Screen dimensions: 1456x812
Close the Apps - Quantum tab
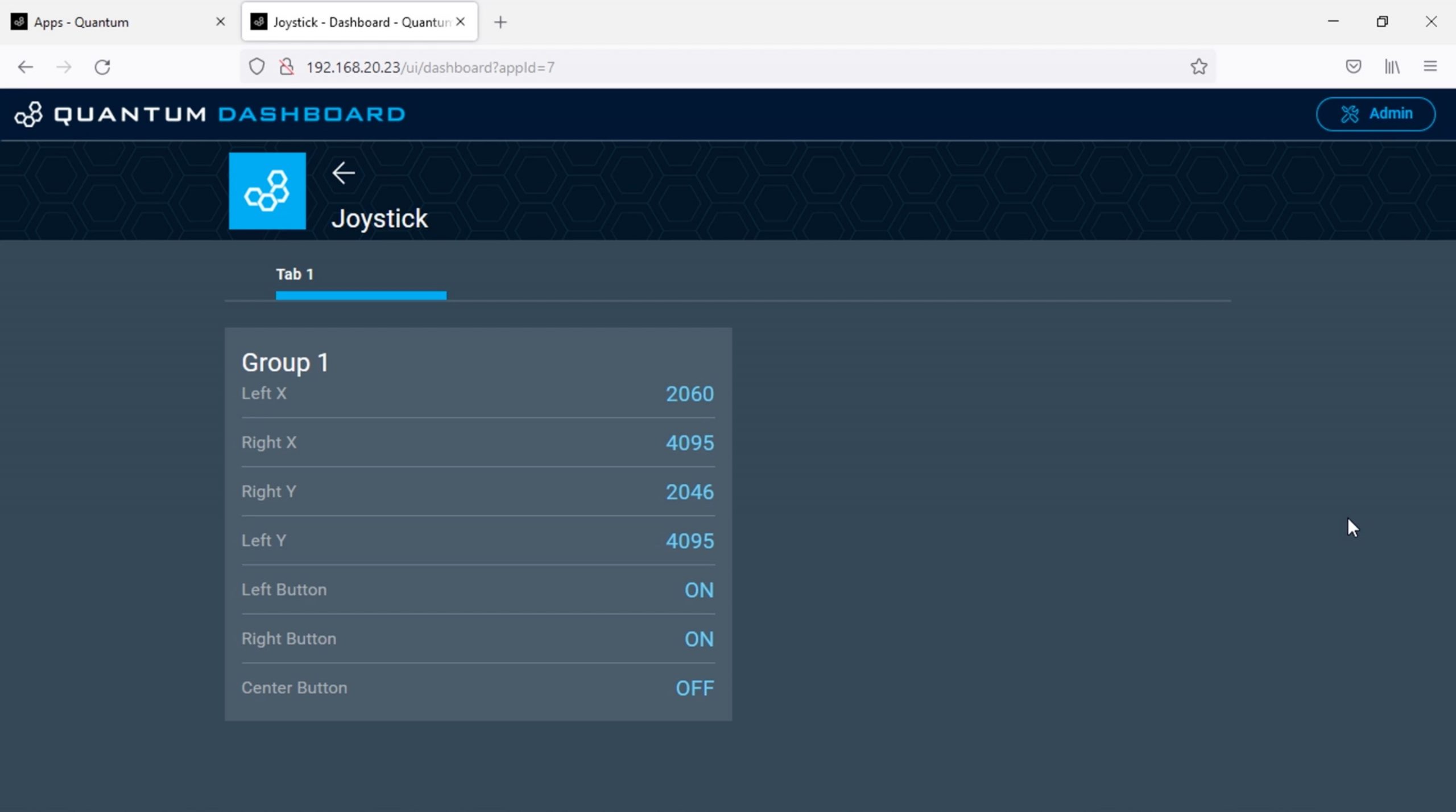coord(221,22)
